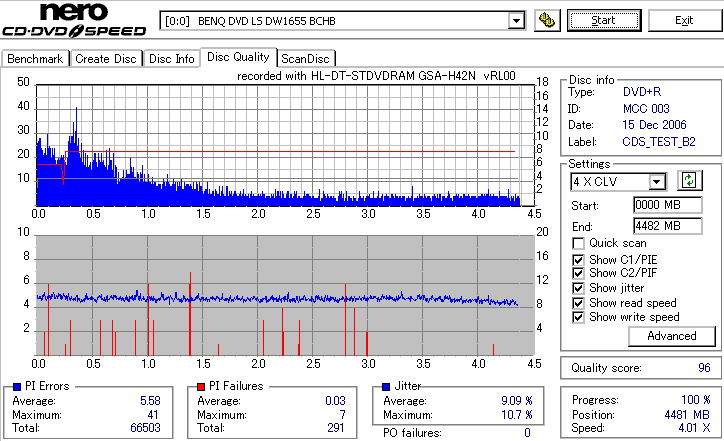This screenshot has width=724, height=441.
Task: Uncheck Show jitter option
Action: pos(578,288)
